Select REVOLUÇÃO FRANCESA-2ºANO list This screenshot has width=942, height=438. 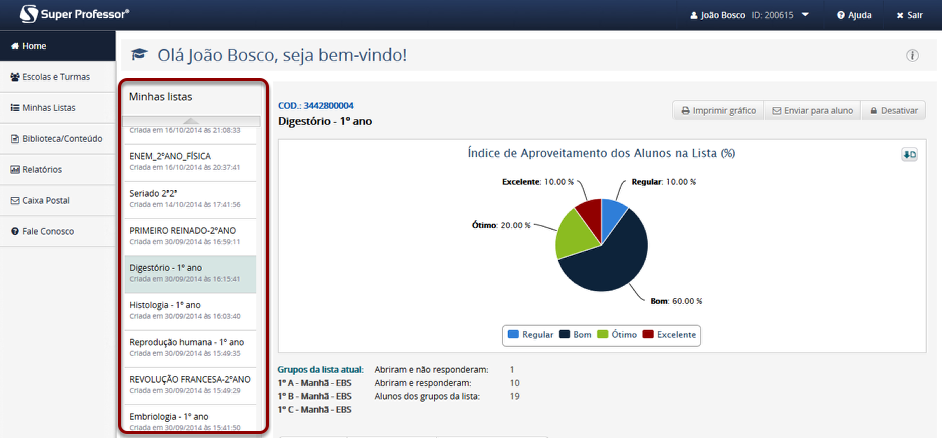tap(190, 386)
